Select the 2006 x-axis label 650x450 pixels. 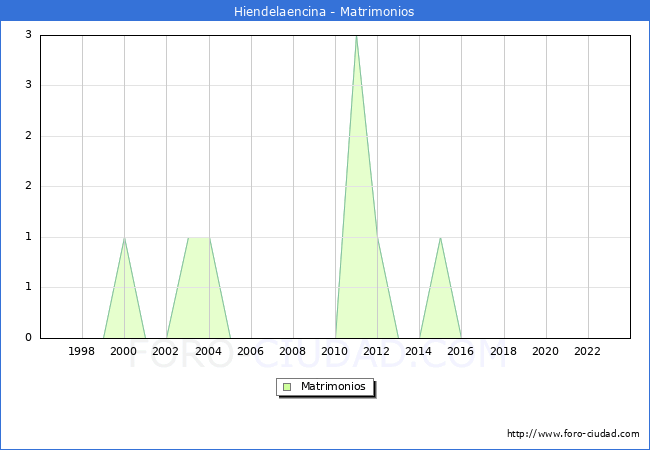(x=250, y=351)
